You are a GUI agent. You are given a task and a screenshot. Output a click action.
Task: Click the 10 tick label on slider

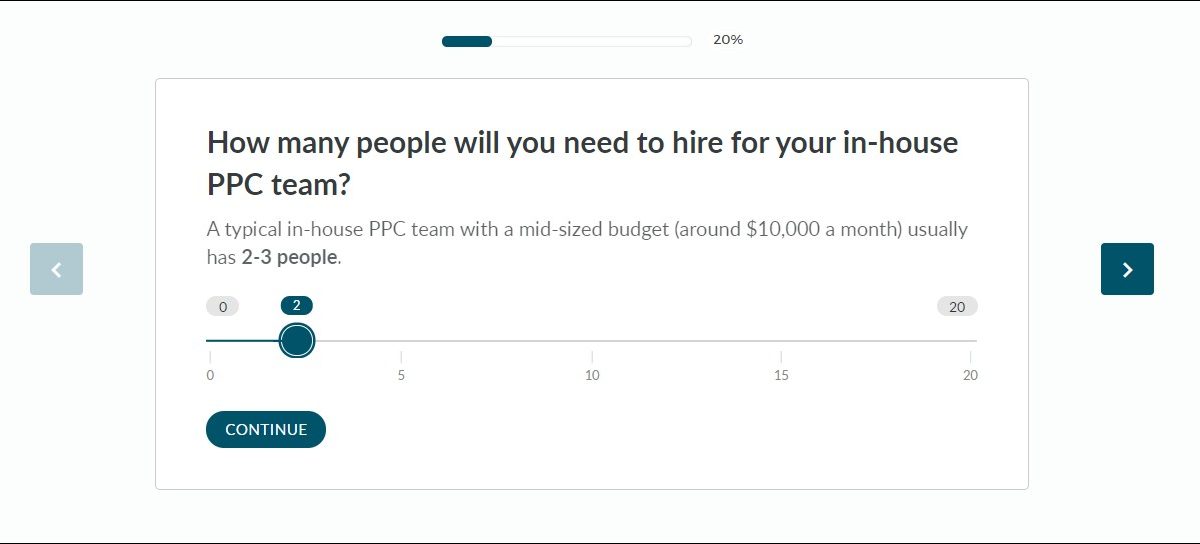pyautogui.click(x=592, y=375)
